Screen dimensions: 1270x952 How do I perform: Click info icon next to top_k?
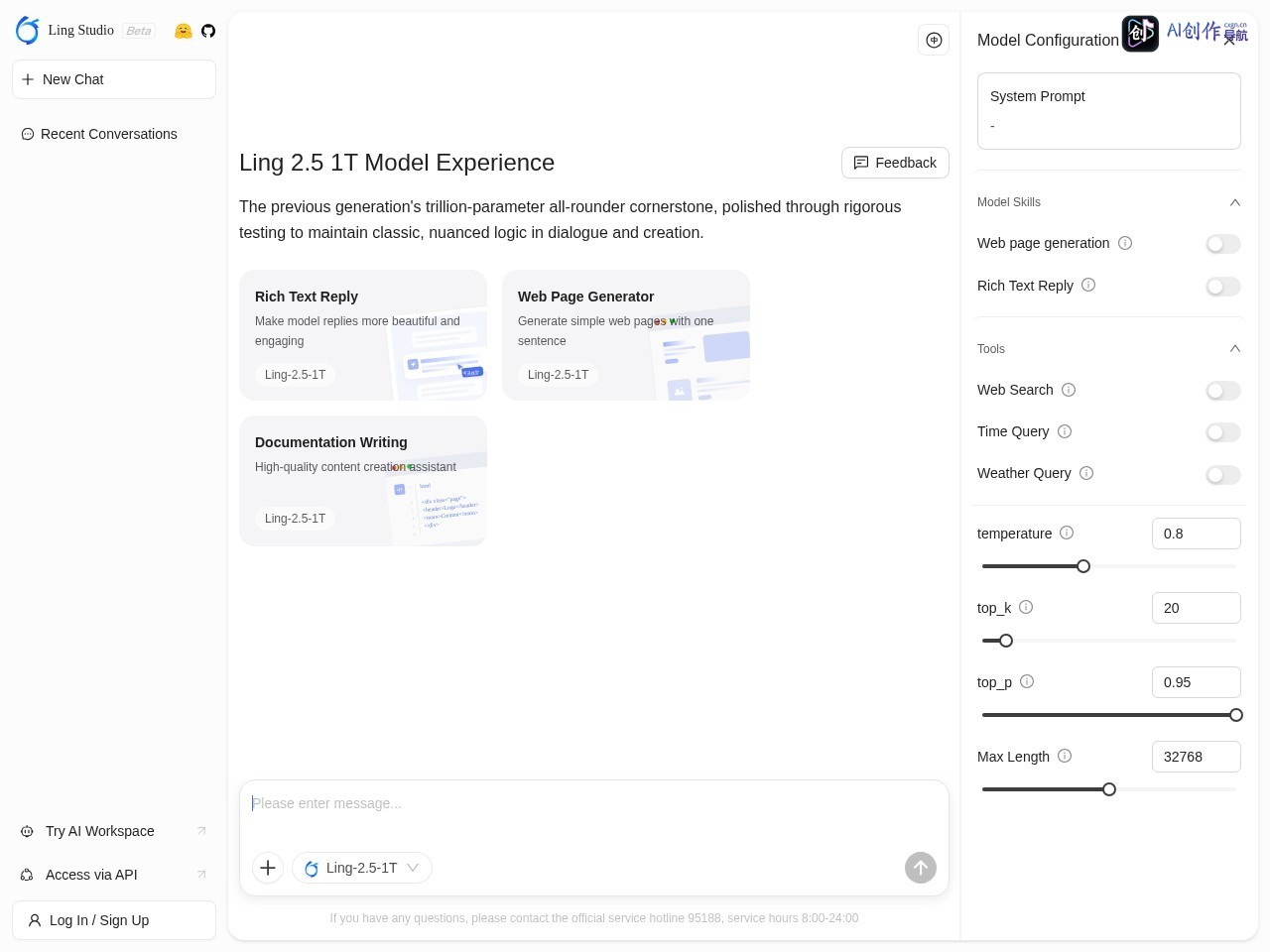click(x=1026, y=607)
